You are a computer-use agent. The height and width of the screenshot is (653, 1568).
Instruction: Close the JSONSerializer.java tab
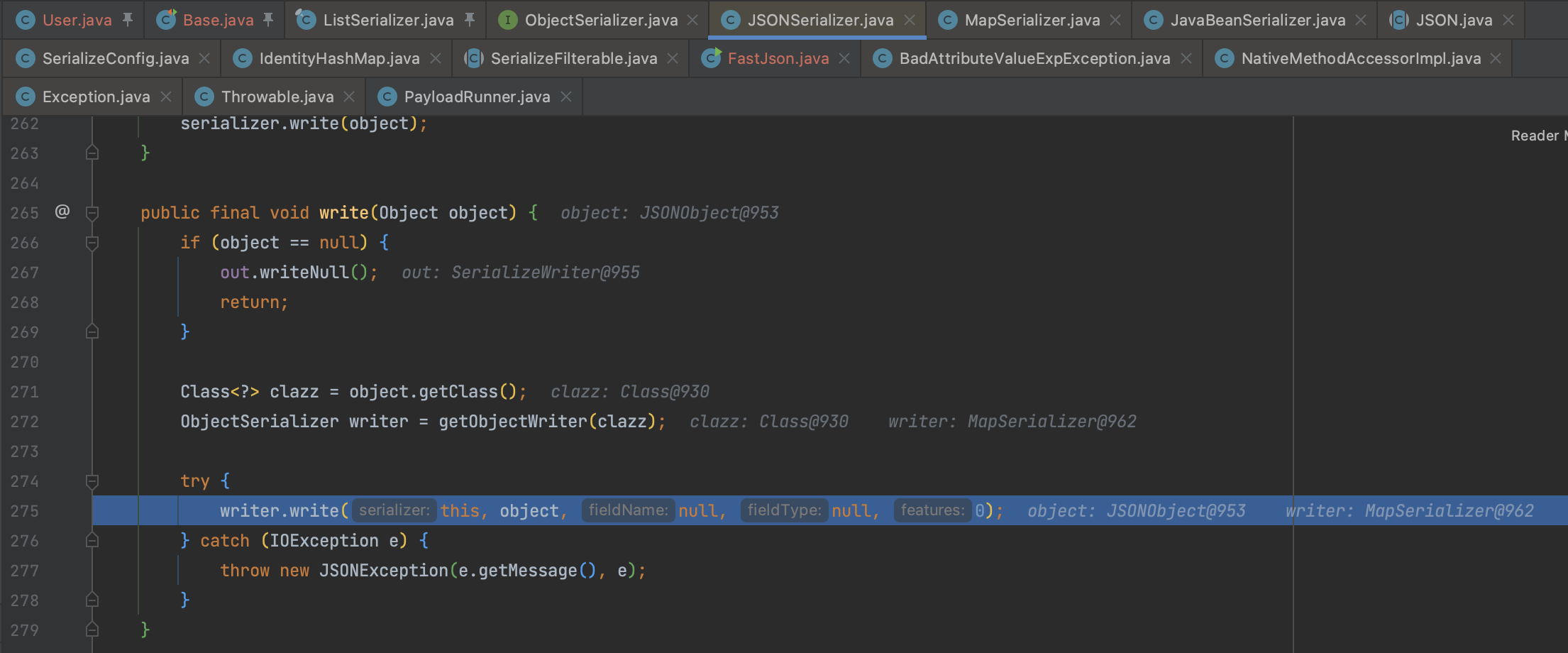909,20
